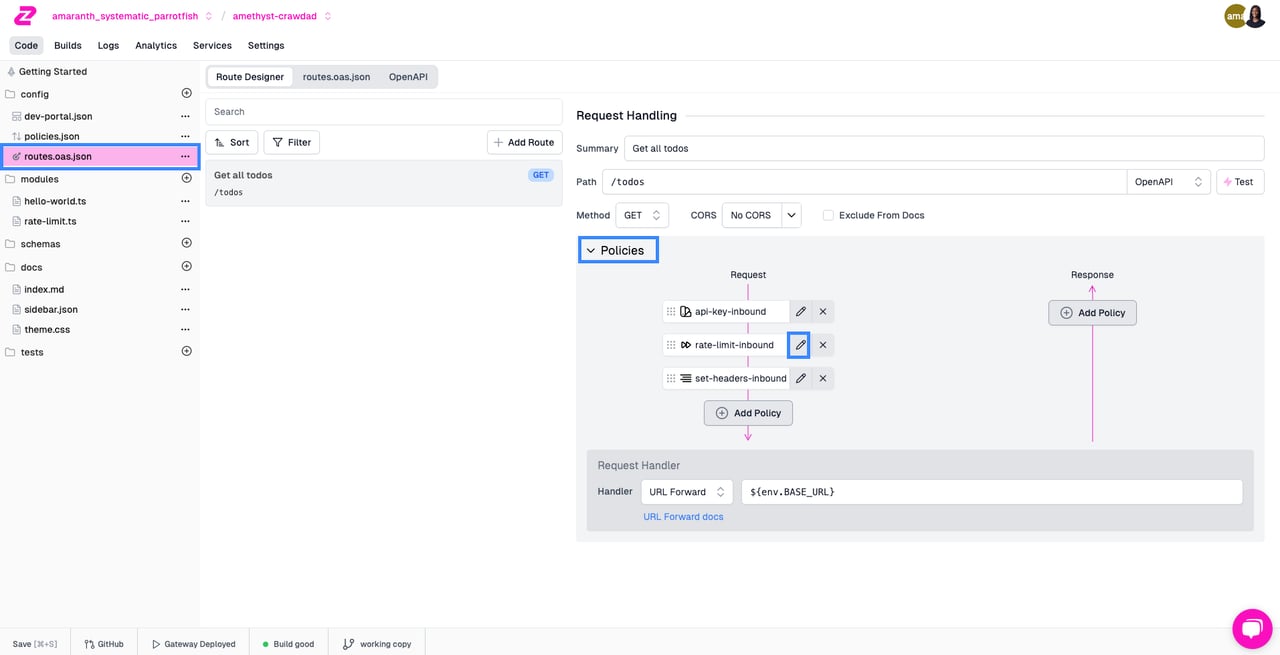Add Policy to the Request pipeline
The image size is (1280, 655).
(748, 413)
